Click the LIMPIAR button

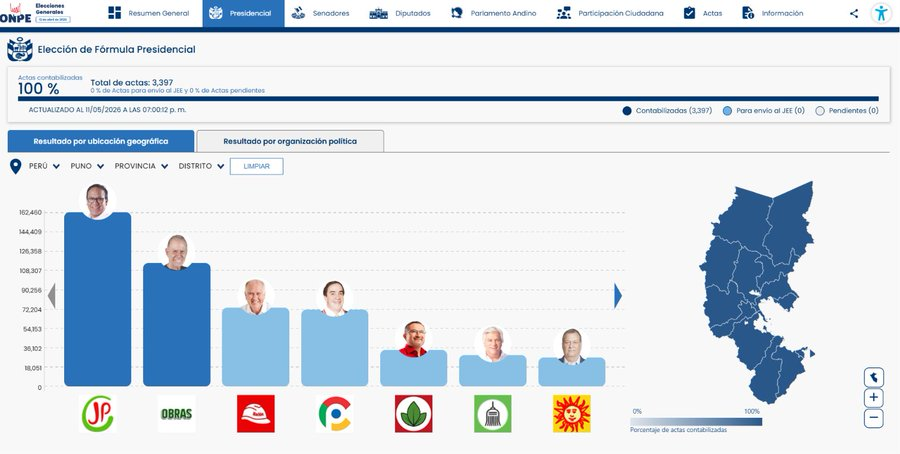point(257,166)
